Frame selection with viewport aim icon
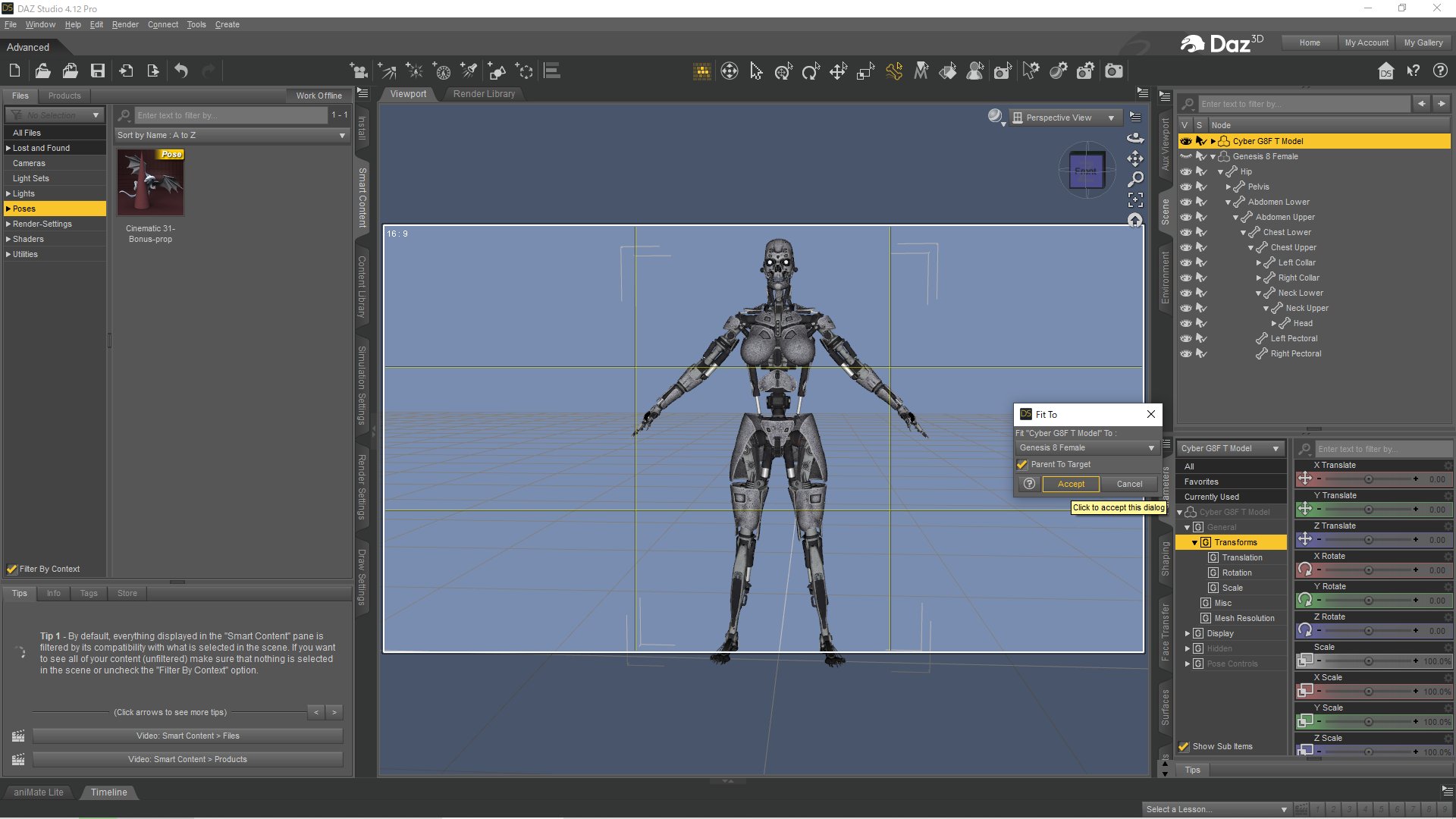Viewport: 1456px width, 819px height. 1135,200
